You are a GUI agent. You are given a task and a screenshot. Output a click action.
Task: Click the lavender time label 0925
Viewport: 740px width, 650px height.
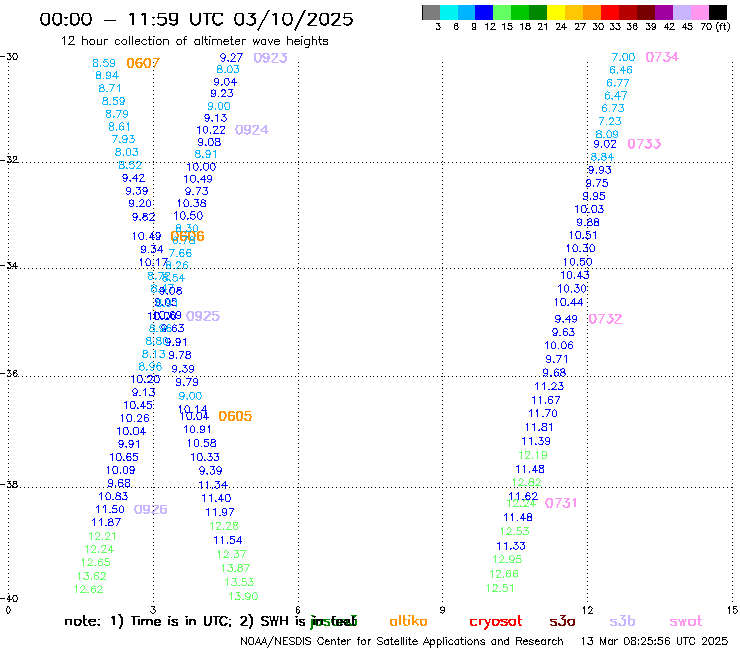point(203,316)
